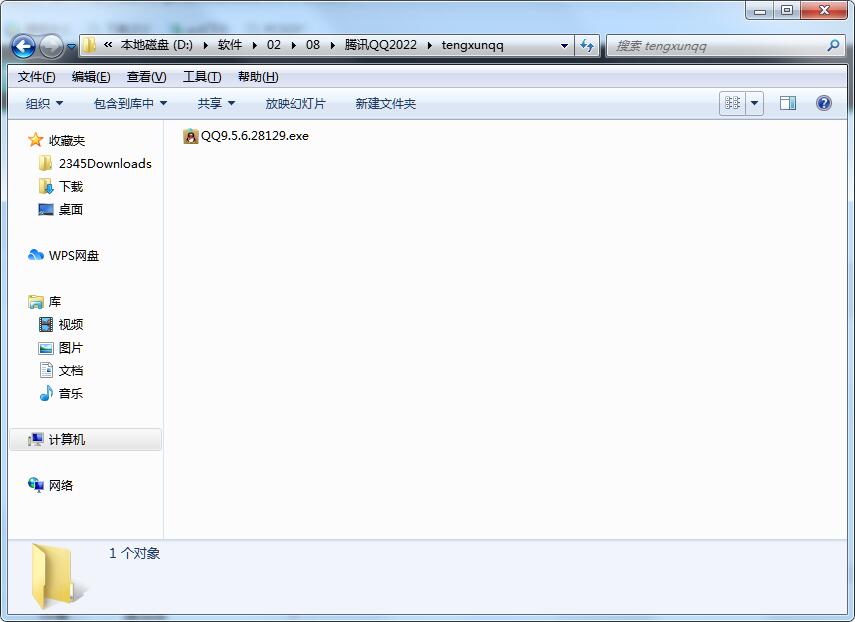
Task: Open 下载 in favorites
Action: tap(71, 186)
